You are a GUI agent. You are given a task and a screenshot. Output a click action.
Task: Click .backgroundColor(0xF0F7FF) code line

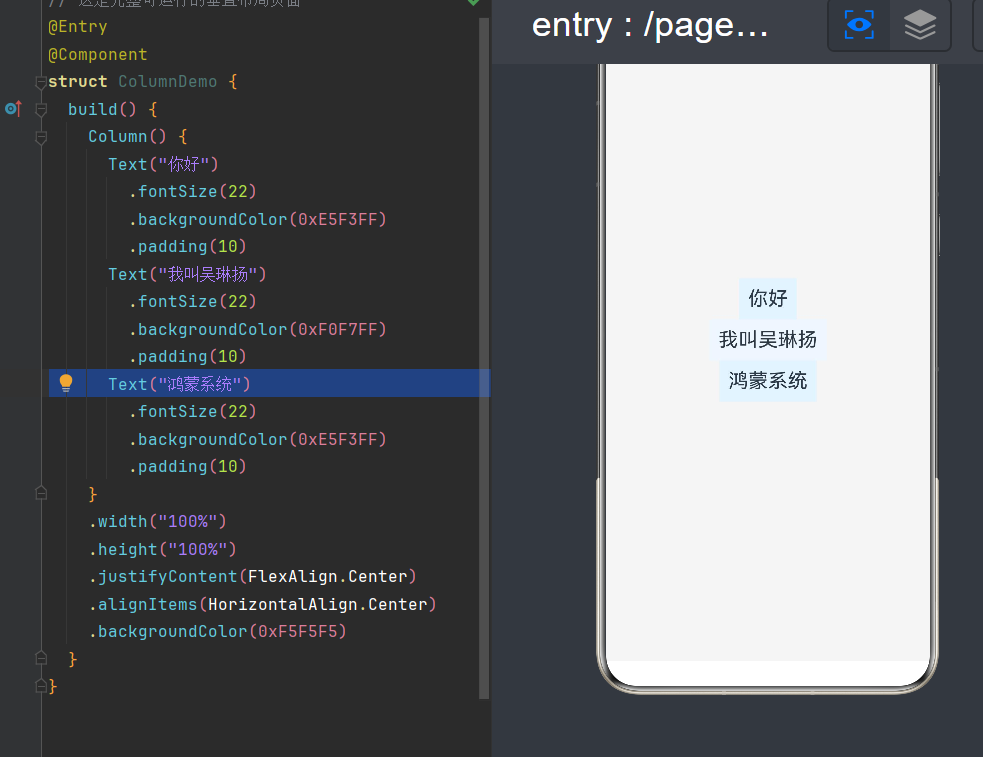coord(258,329)
